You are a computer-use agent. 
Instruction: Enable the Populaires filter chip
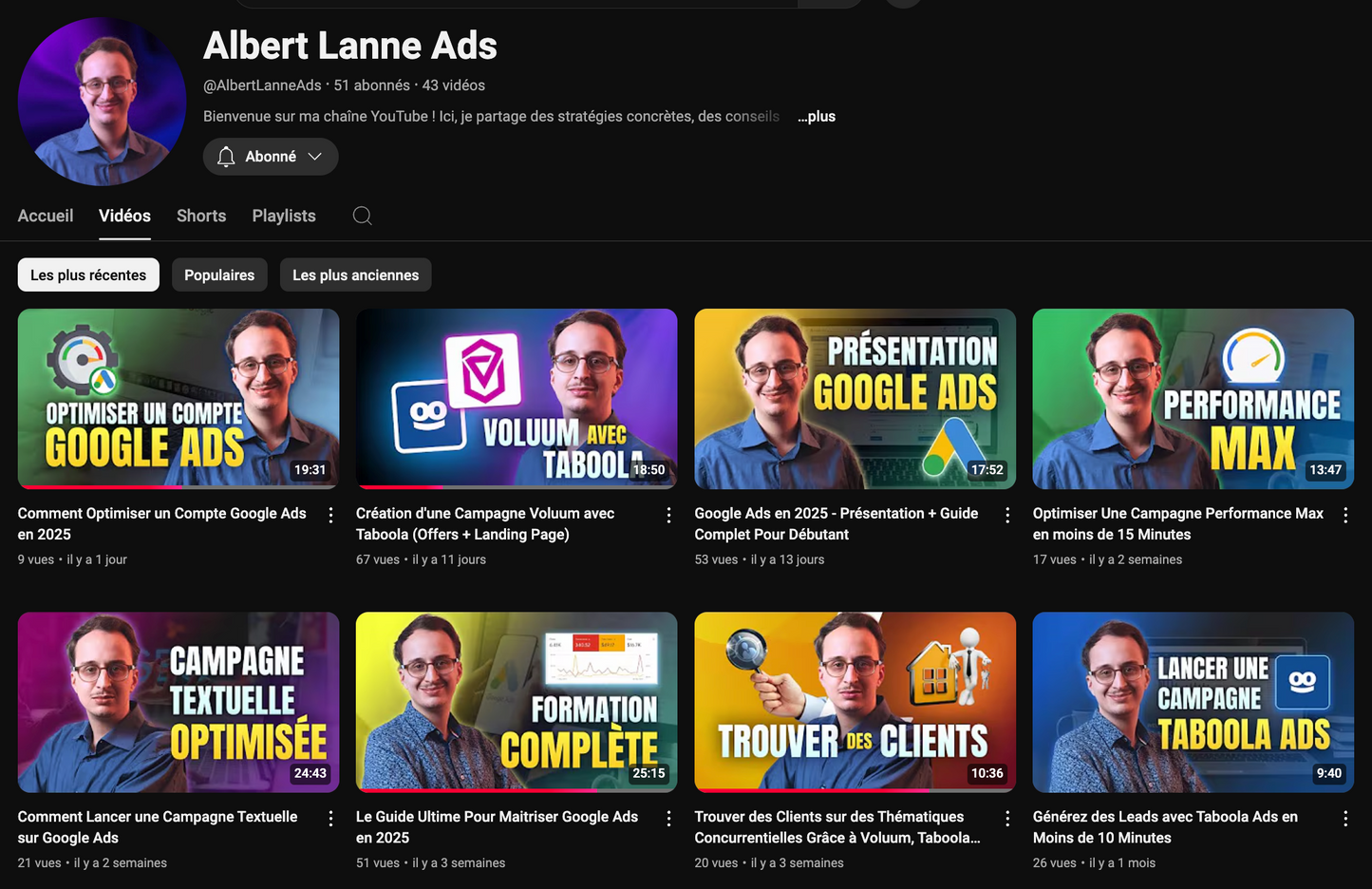pos(219,274)
